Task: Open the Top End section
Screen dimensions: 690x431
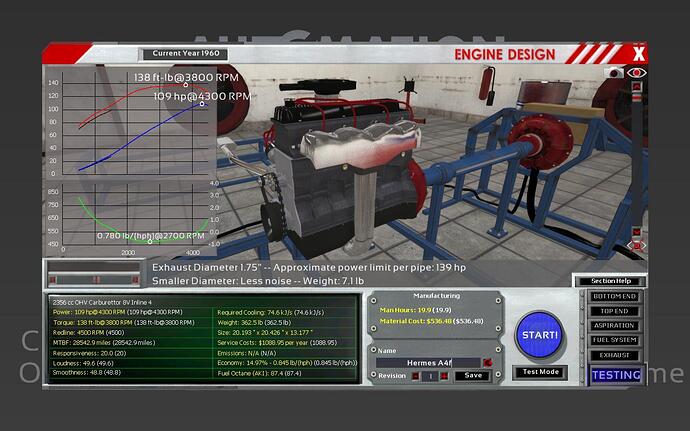Action: (x=613, y=312)
